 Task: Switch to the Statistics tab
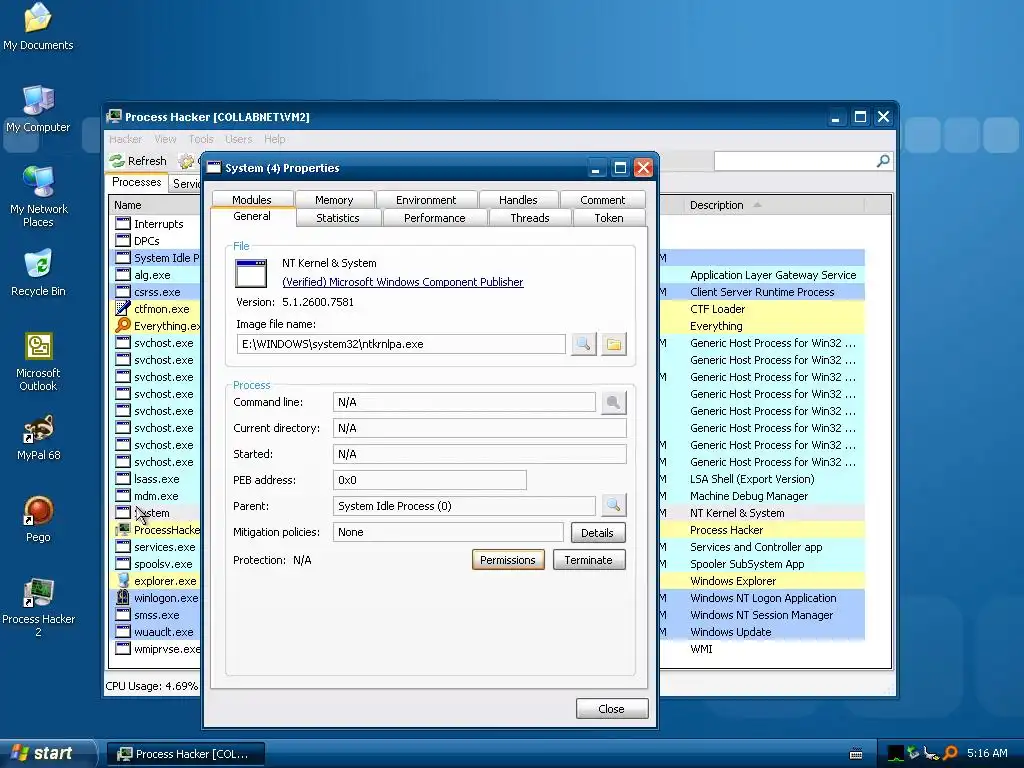[x=338, y=218]
